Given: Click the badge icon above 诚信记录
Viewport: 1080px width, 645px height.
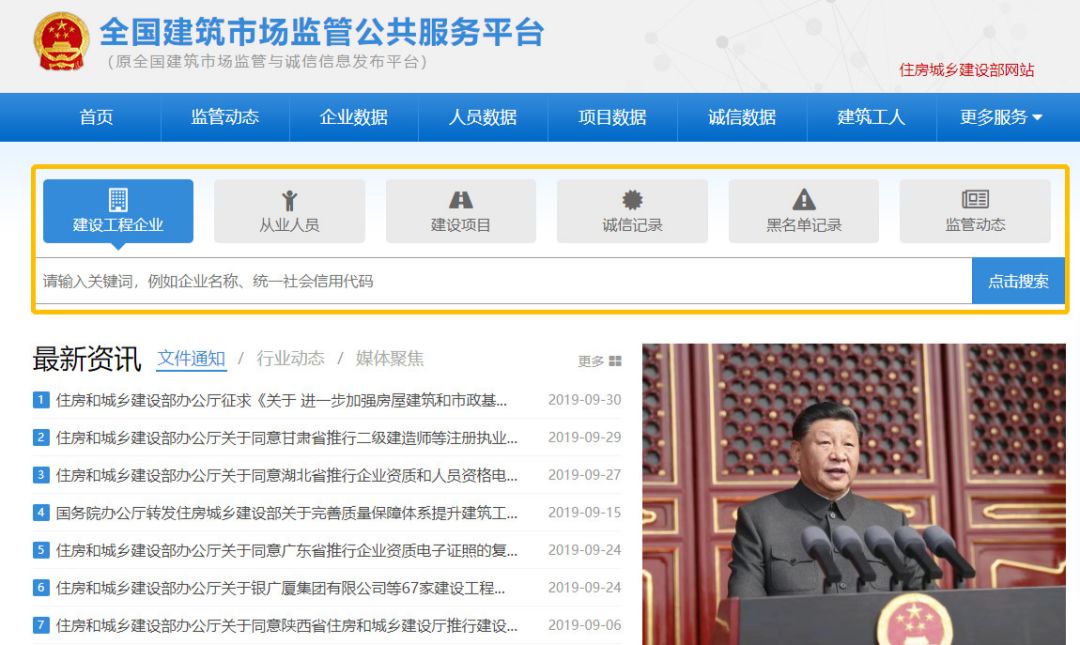Looking at the screenshot, I should [632, 200].
